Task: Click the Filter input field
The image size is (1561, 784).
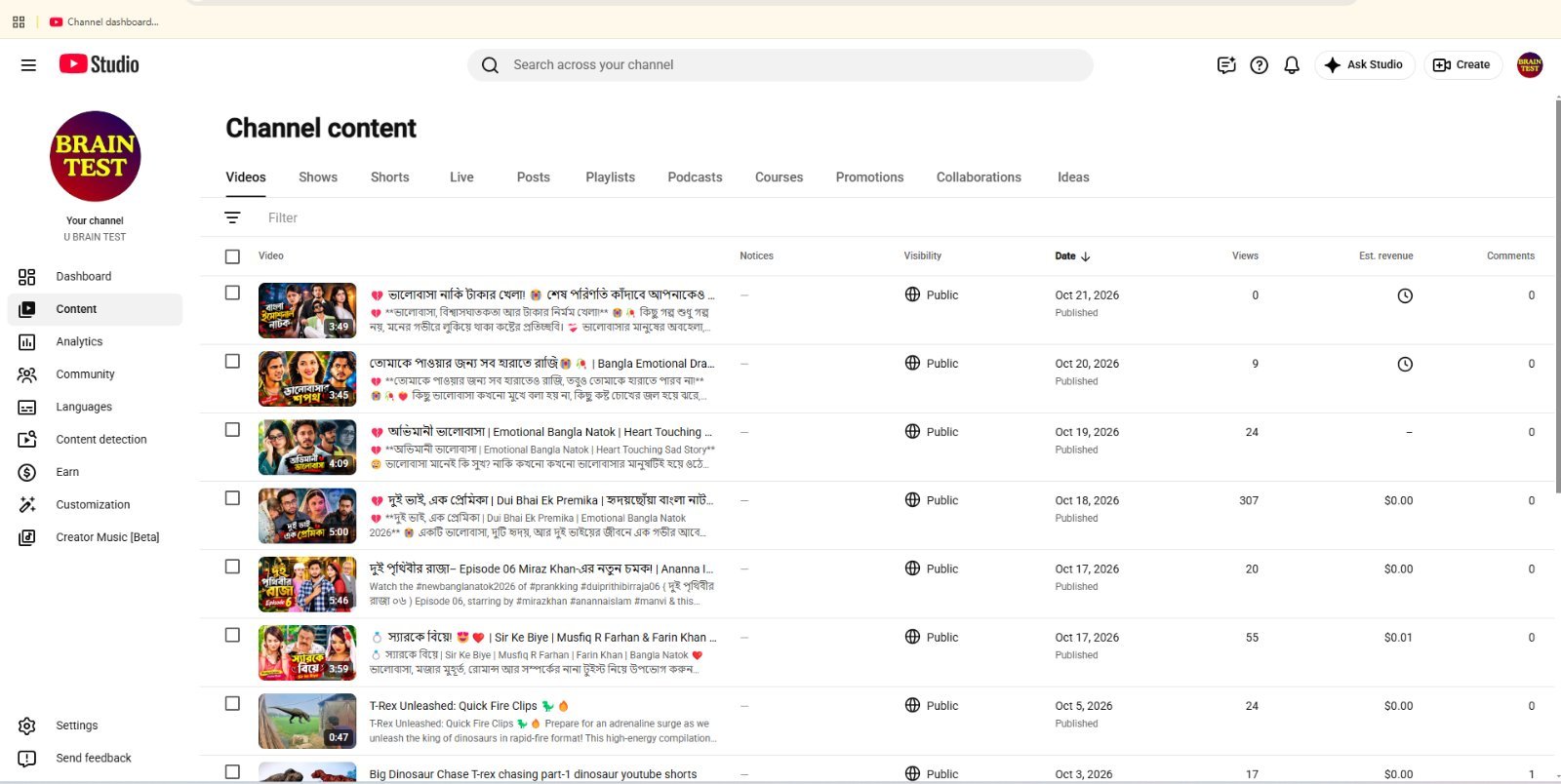Action: click(283, 218)
